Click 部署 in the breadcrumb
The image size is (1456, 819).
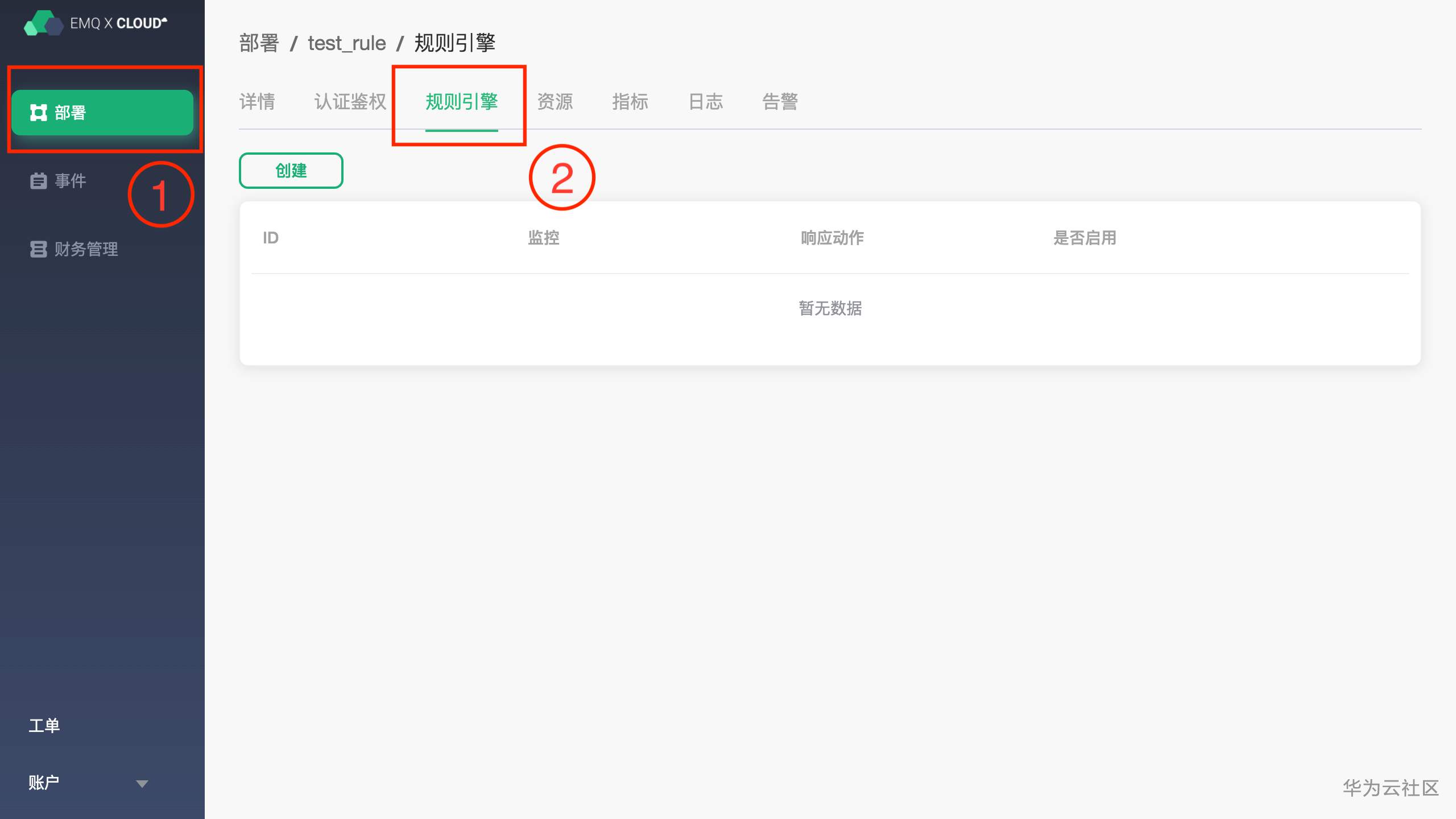[259, 43]
